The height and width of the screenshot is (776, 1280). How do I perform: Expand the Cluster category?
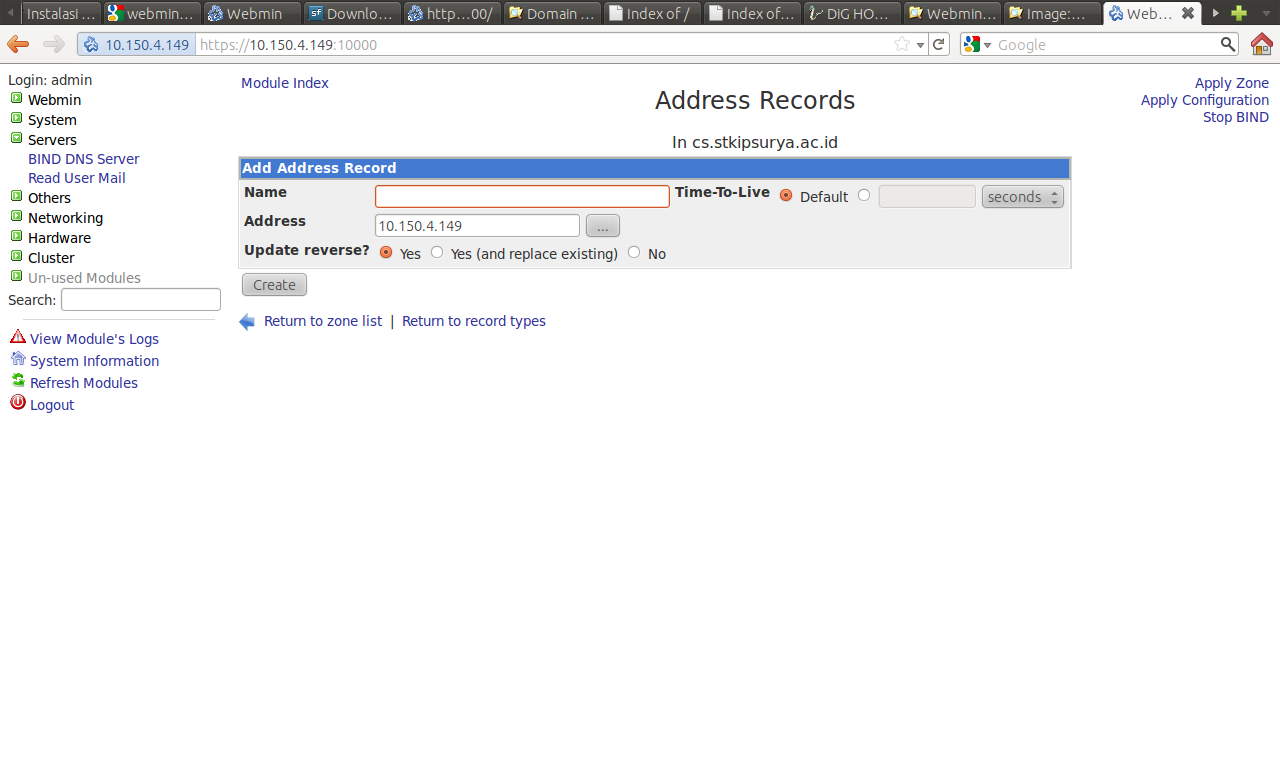coord(16,256)
